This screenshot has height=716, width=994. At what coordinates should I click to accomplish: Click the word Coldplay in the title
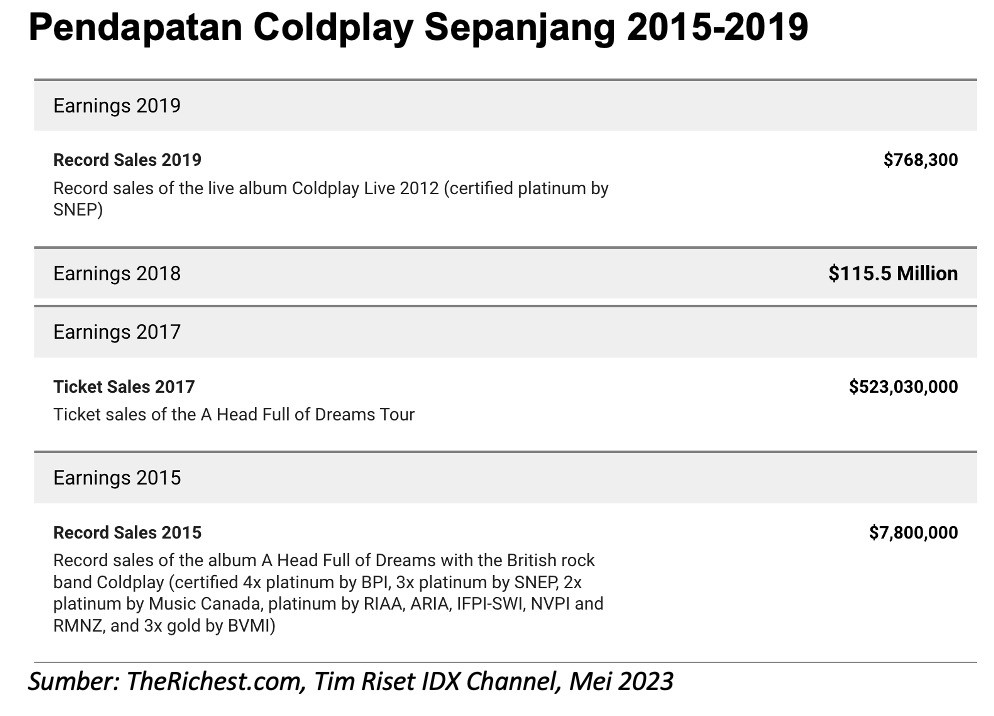(x=333, y=29)
